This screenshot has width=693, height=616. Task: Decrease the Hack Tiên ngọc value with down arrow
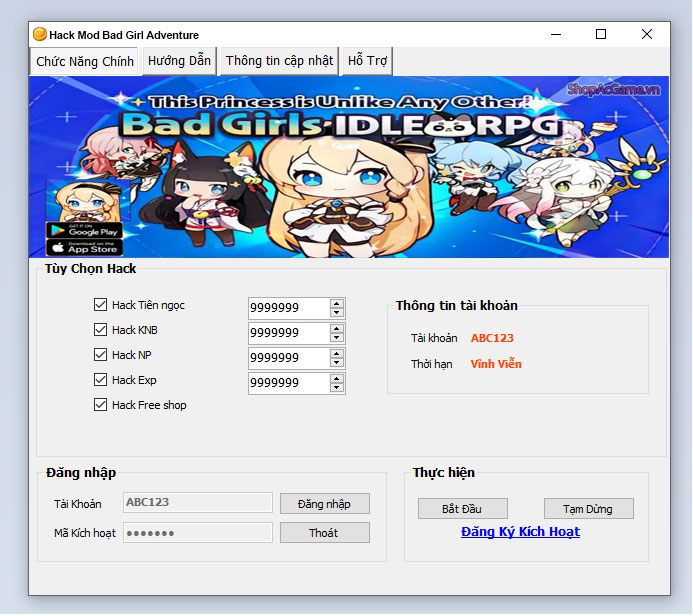click(337, 312)
